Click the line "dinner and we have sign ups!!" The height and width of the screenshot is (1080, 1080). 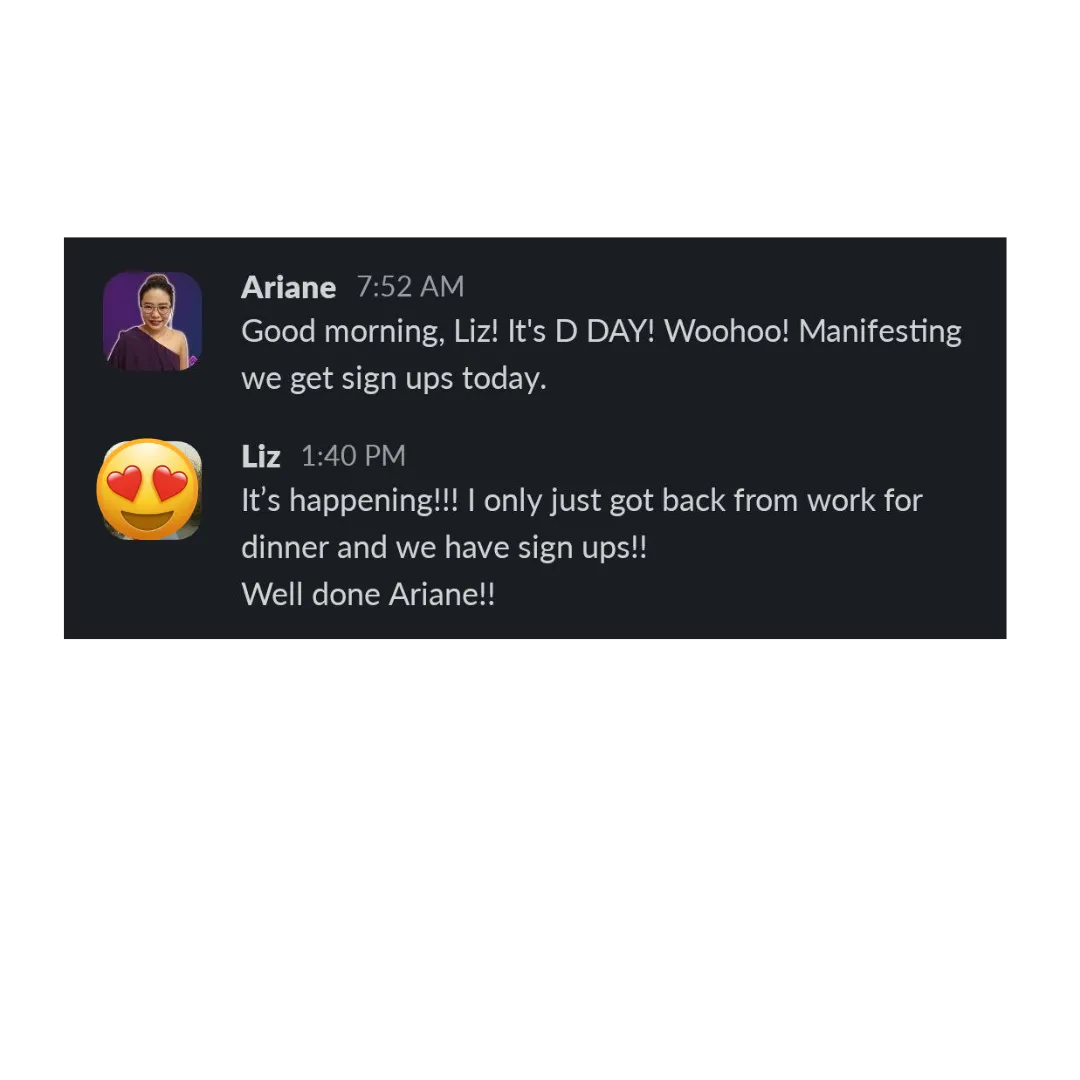[x=444, y=548]
